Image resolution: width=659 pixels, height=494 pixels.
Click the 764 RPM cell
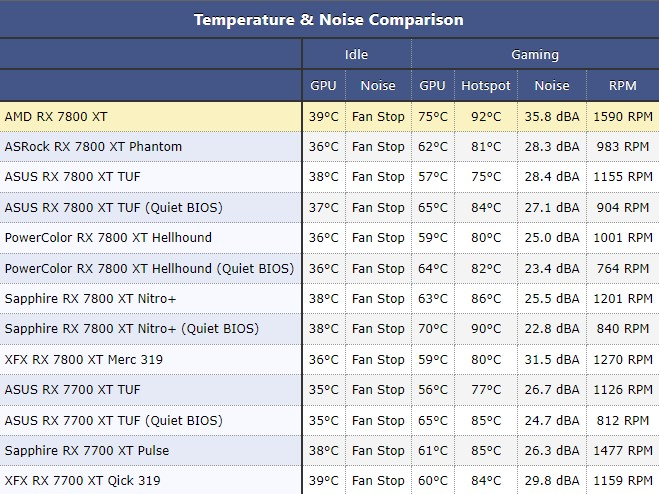623,268
